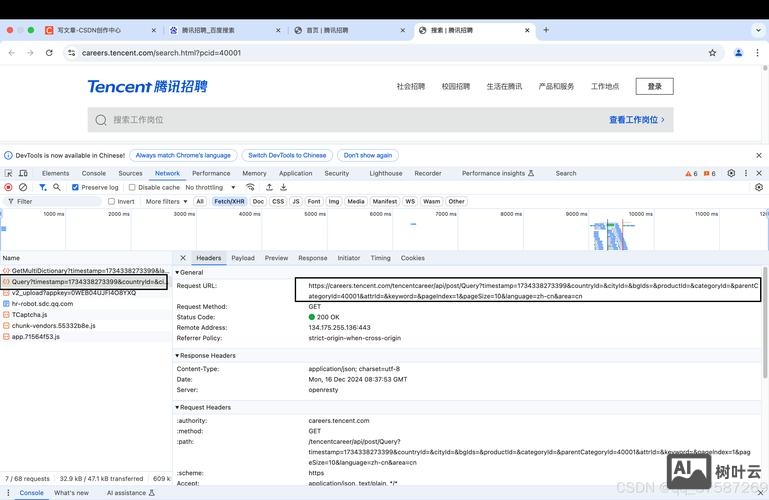Toggle the Img request filter

[x=334, y=201]
